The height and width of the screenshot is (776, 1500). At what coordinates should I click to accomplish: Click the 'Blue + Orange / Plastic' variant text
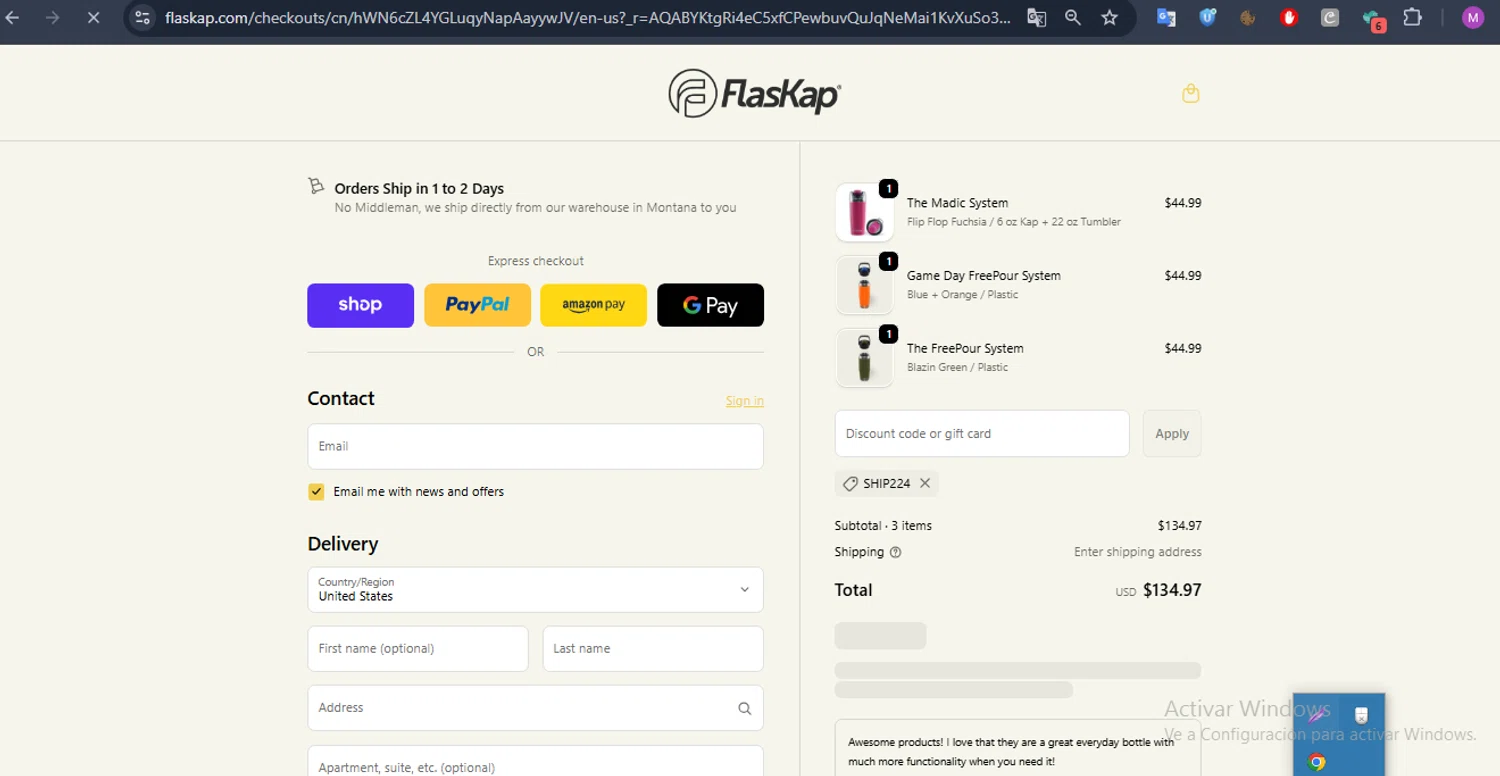(962, 295)
